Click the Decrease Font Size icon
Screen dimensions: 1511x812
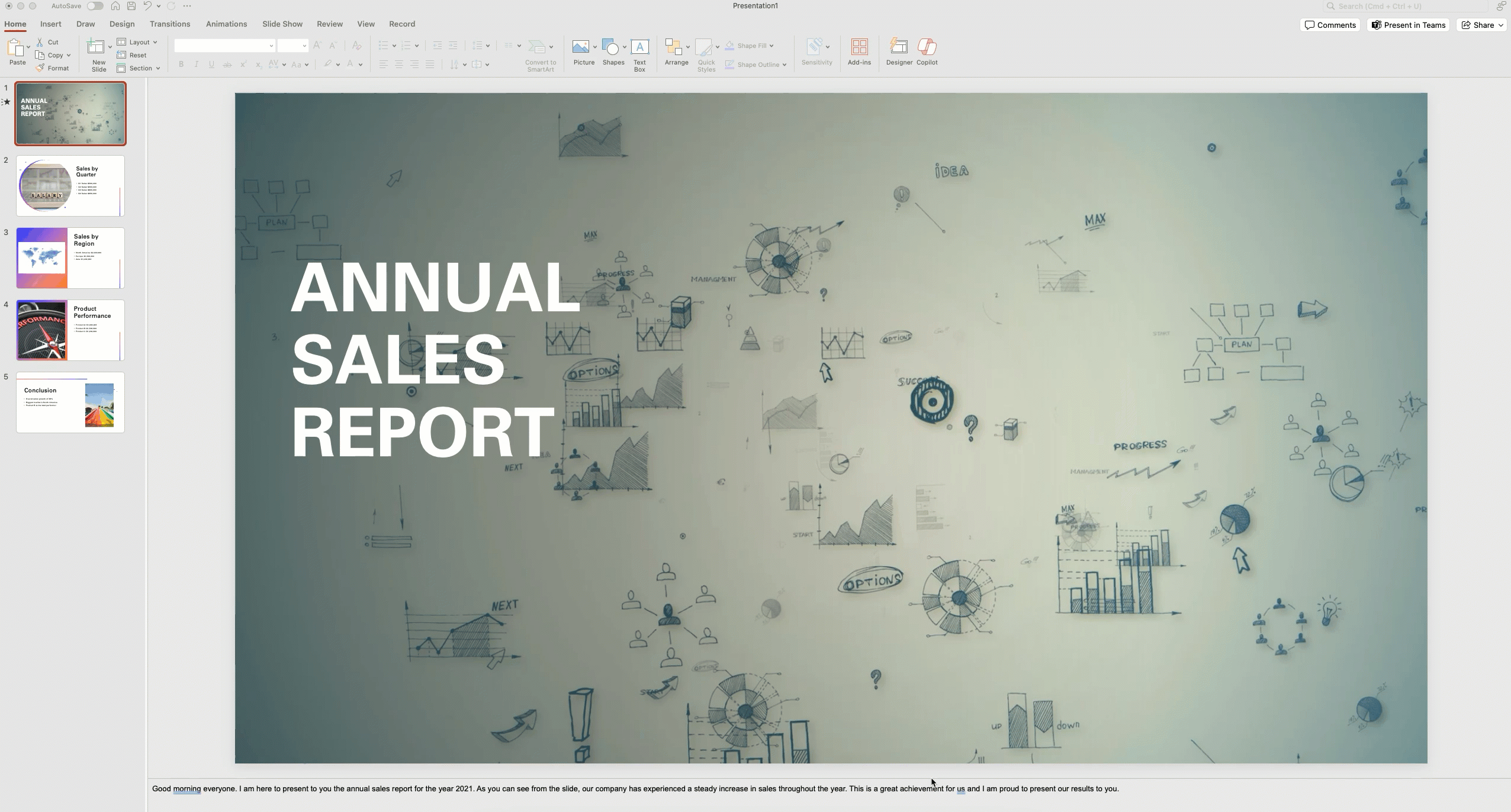click(x=333, y=46)
